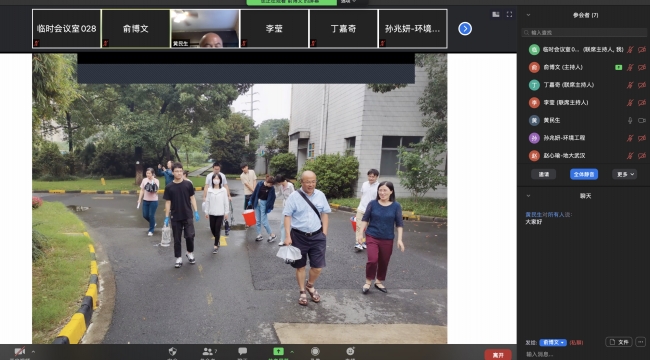The width and height of the screenshot is (650, 360).
Task: Click the green Share Screen button
Action: pyautogui.click(x=279, y=352)
